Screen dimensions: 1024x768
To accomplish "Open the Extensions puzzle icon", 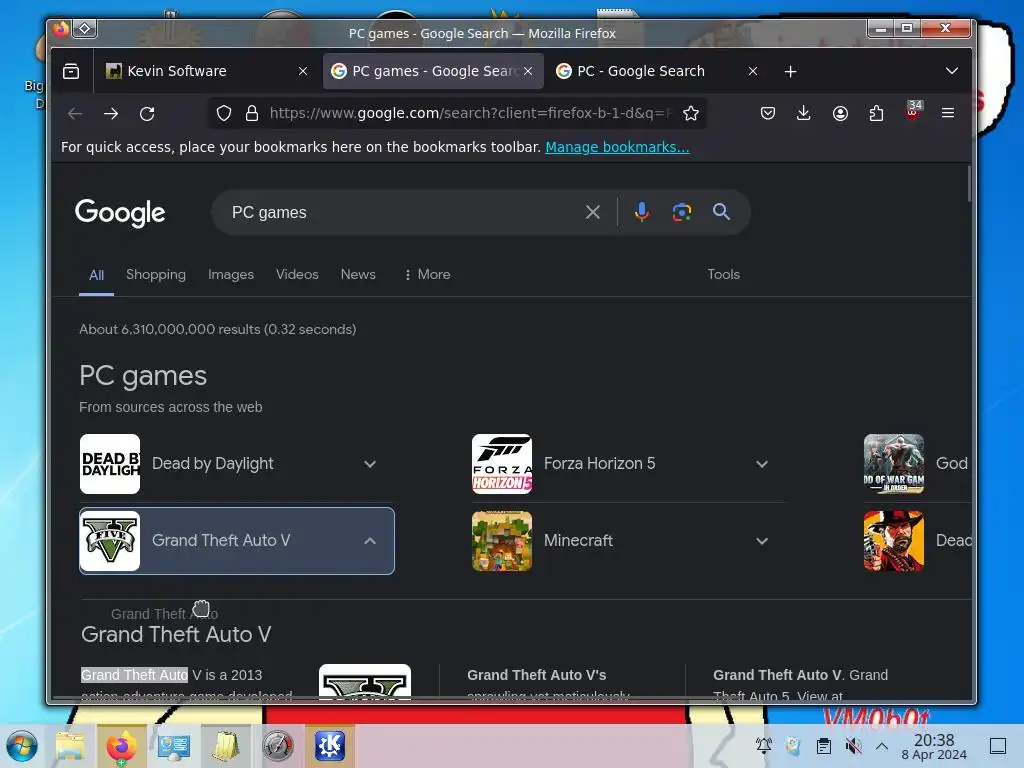I will click(876, 114).
